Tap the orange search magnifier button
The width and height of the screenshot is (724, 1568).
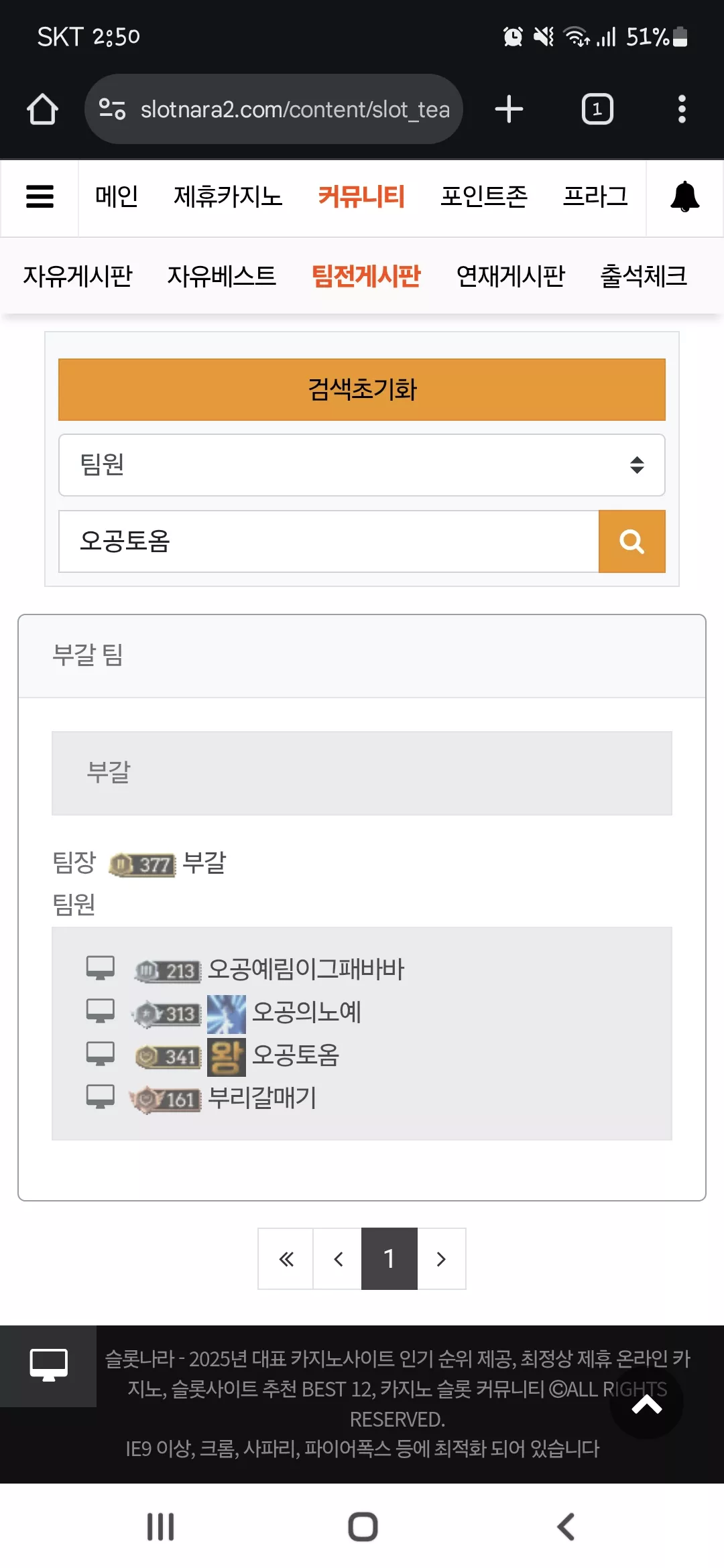[631, 541]
